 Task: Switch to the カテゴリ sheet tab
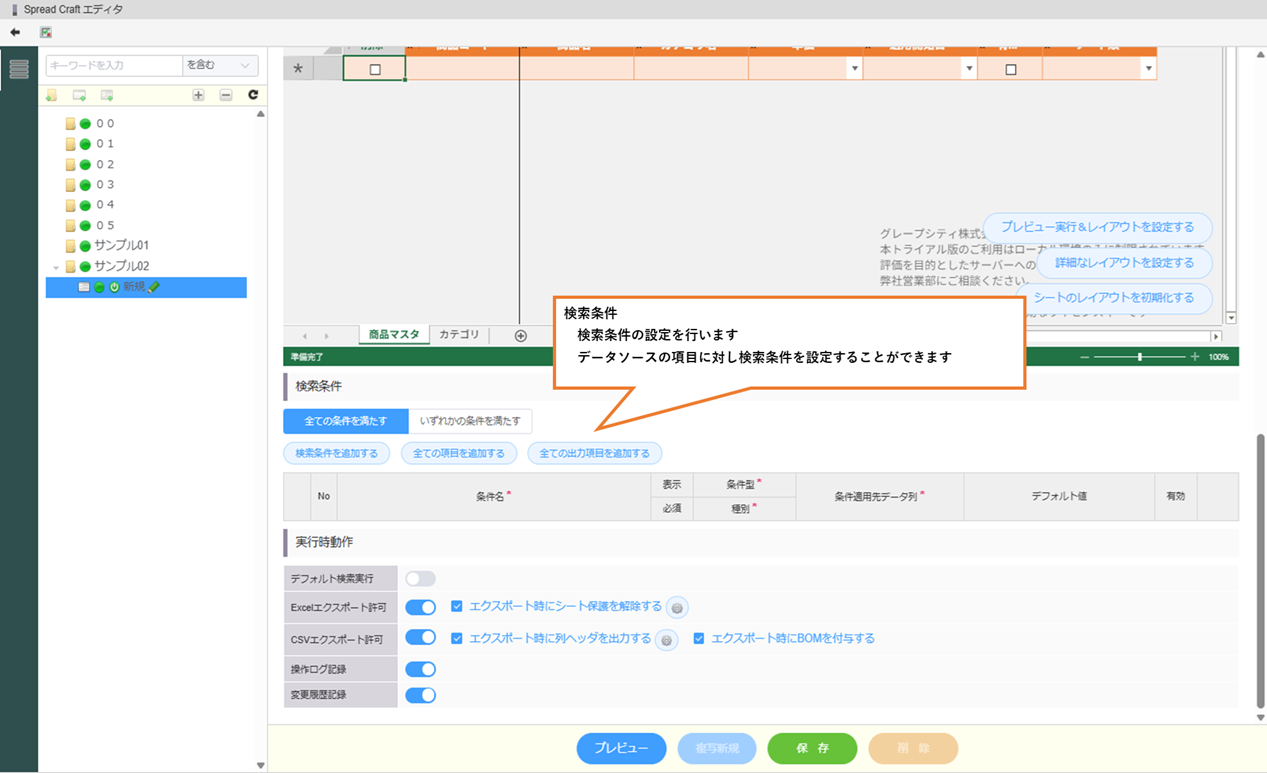point(459,335)
